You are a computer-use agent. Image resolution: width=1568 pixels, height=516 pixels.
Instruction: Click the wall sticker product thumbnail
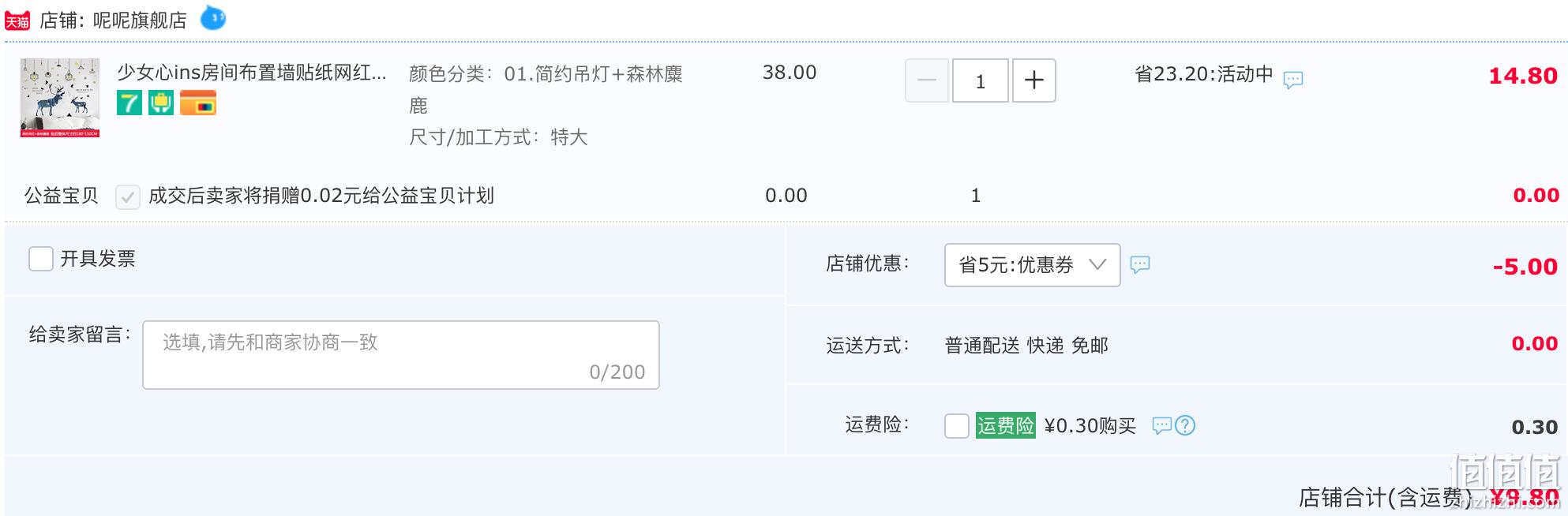(x=60, y=97)
